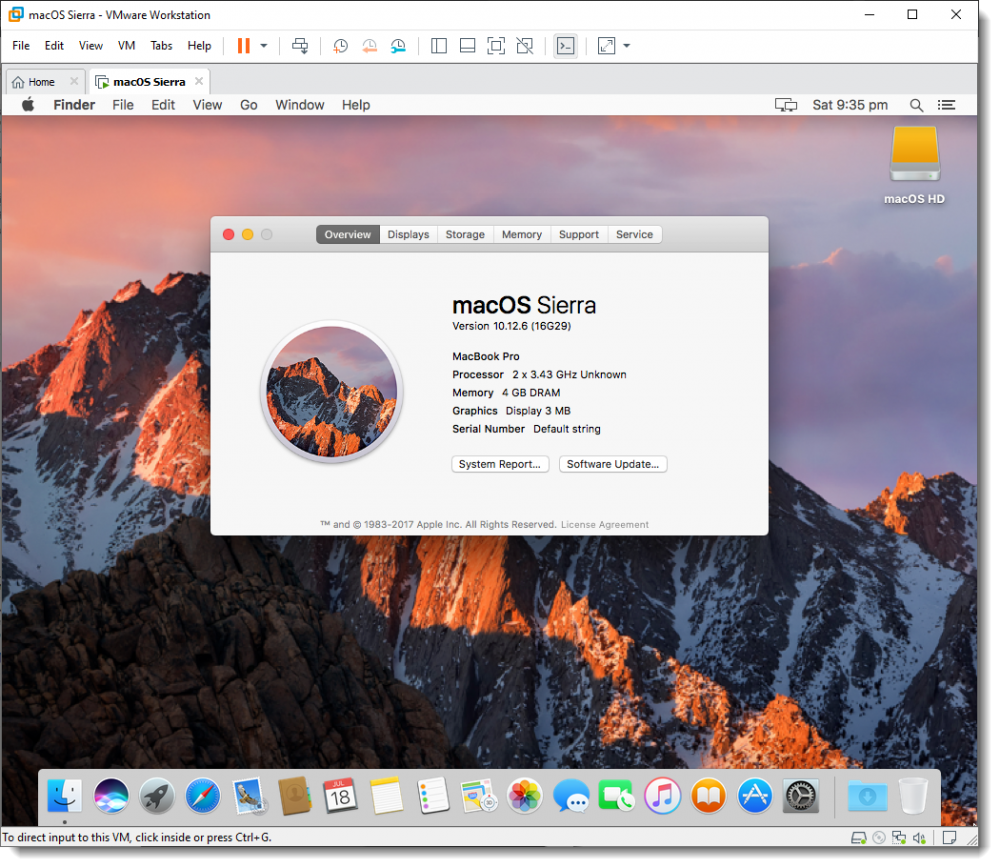This screenshot has width=1000, height=868.
Task: Click the System Report button
Action: coord(500,463)
